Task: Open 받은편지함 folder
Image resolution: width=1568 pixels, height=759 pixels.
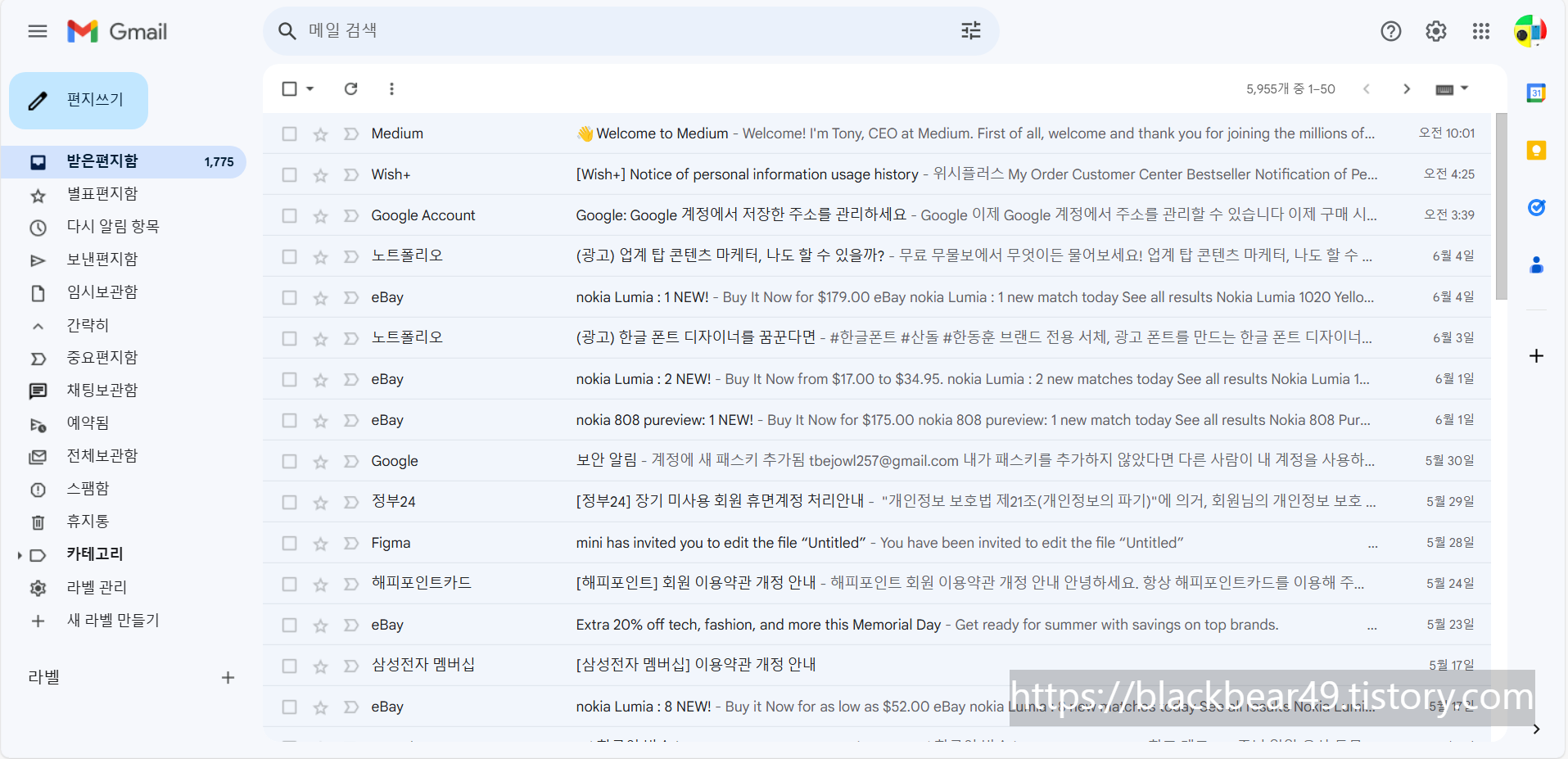Action: coord(124,161)
